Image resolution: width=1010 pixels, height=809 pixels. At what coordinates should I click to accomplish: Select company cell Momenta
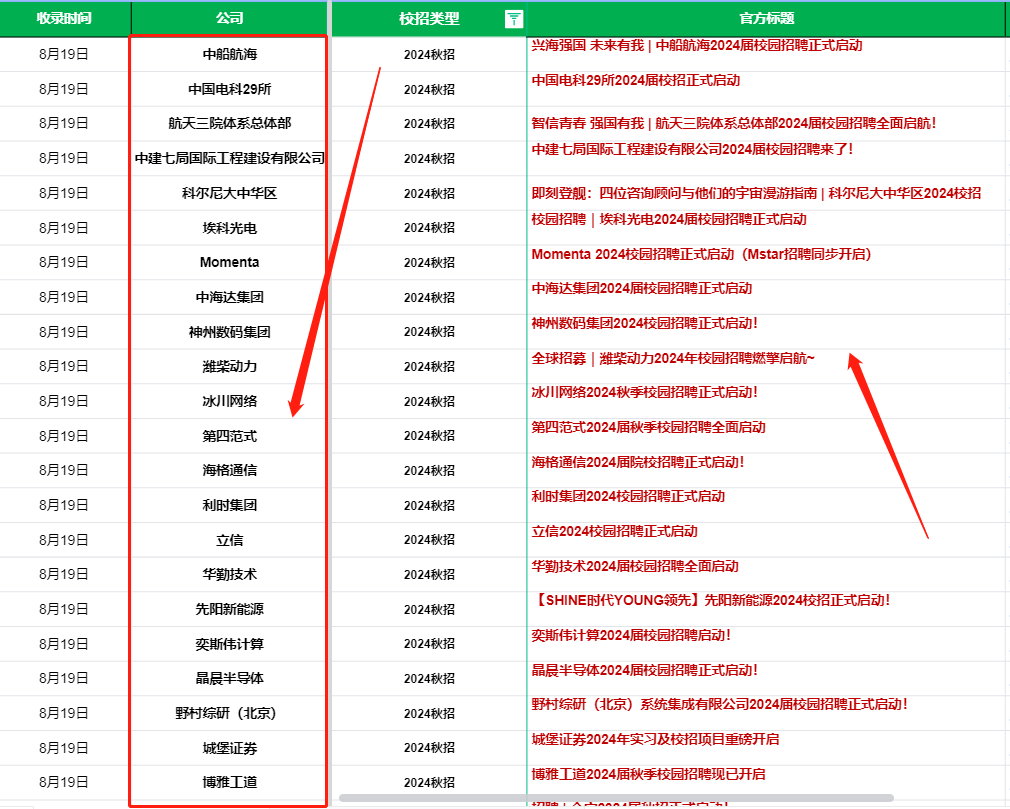tap(229, 262)
